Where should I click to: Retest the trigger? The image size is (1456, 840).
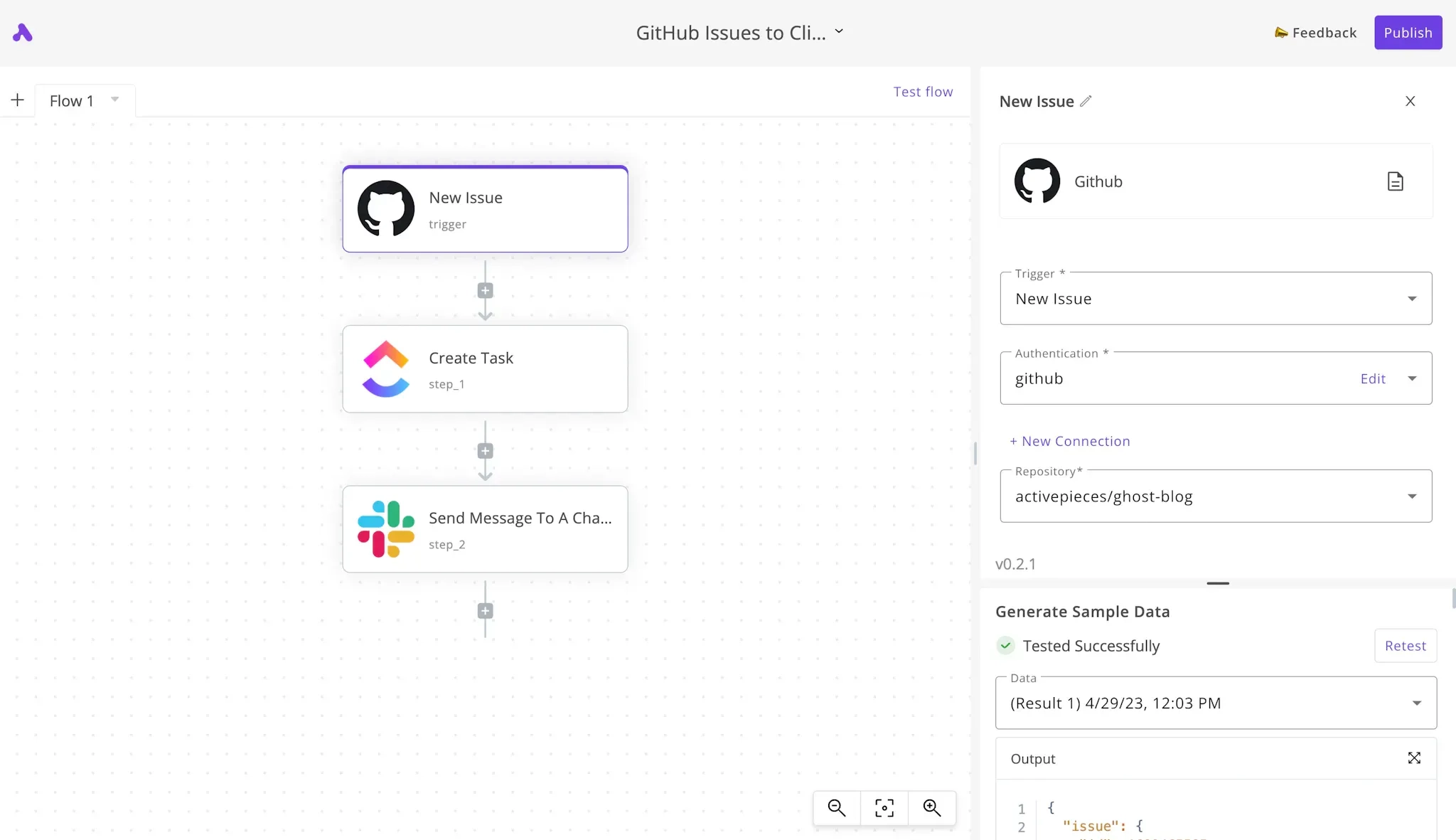[1406, 646]
